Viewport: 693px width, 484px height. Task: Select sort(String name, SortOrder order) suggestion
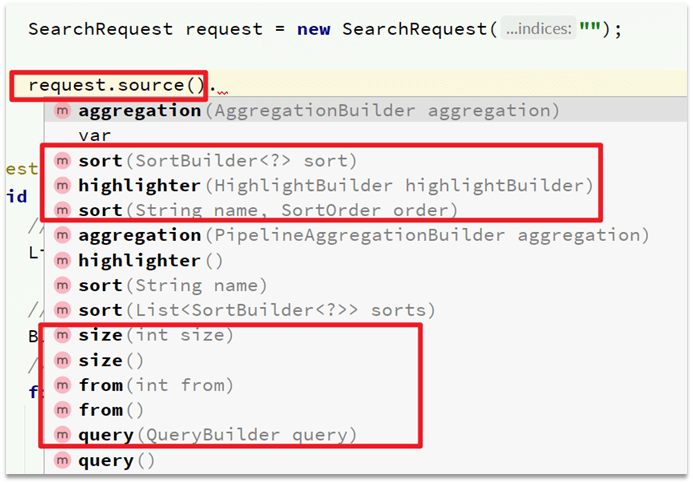(x=268, y=210)
